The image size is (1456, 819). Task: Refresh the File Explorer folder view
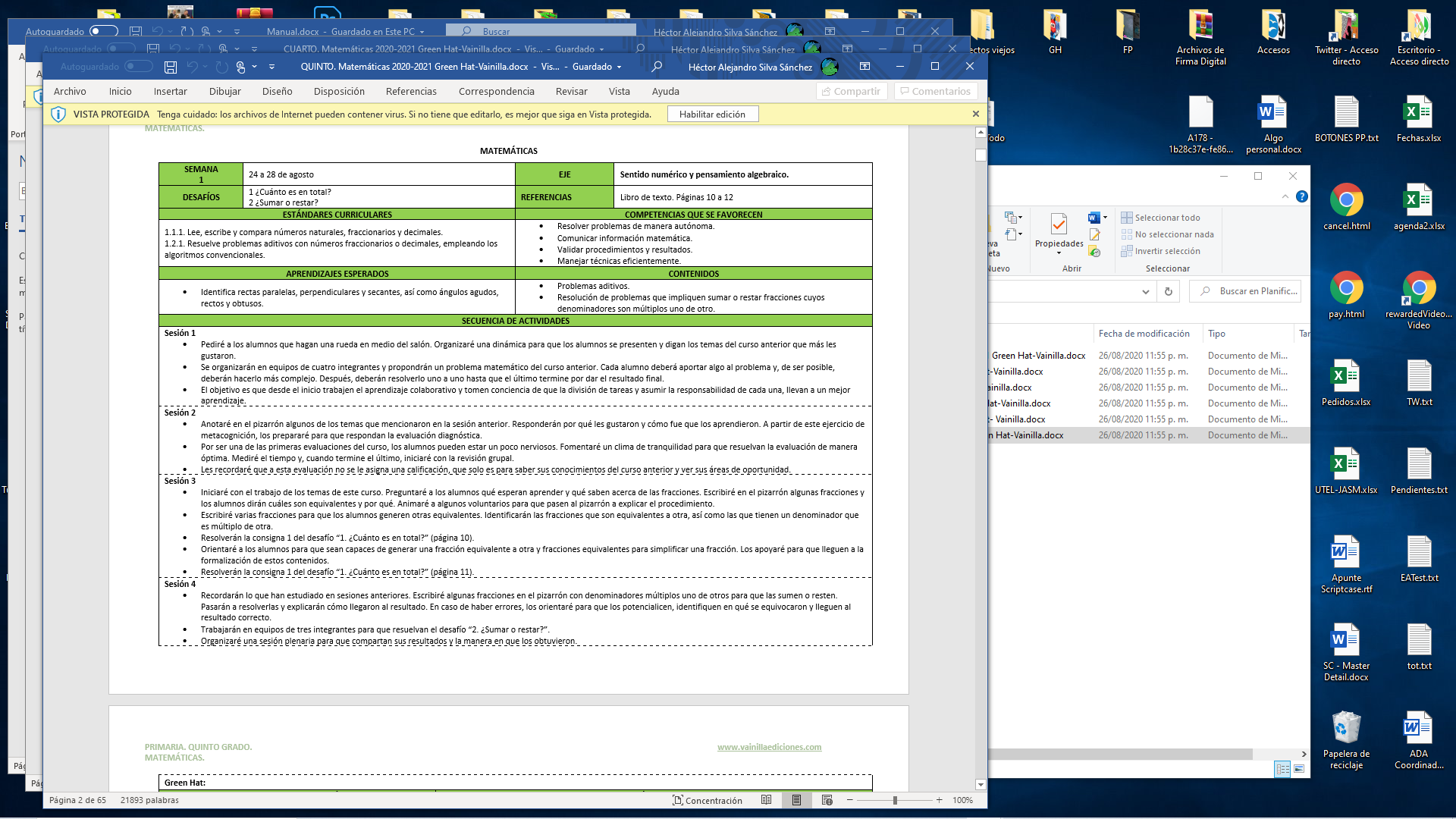coord(1169,291)
